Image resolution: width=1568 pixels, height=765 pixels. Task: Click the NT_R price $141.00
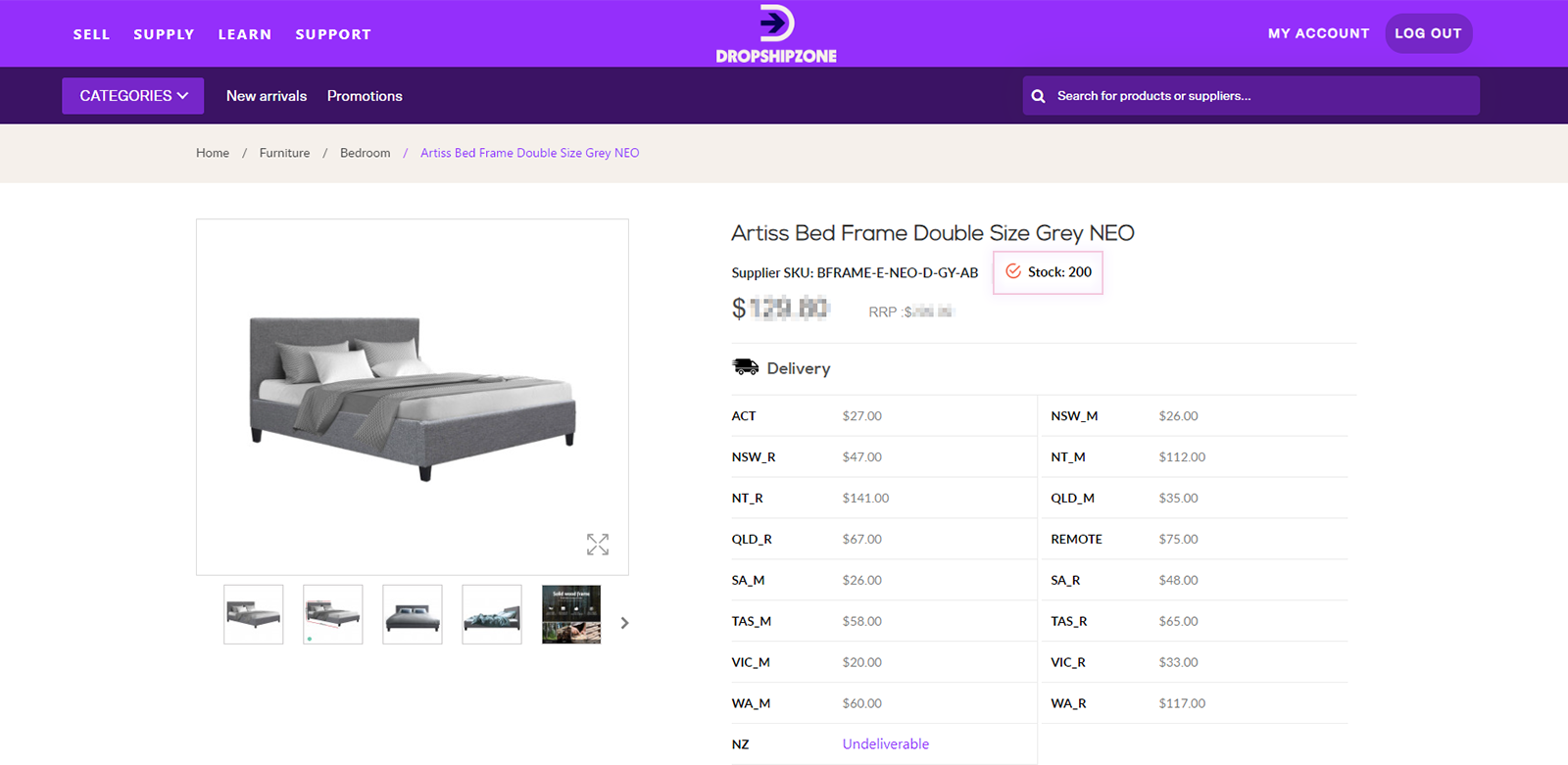point(865,499)
